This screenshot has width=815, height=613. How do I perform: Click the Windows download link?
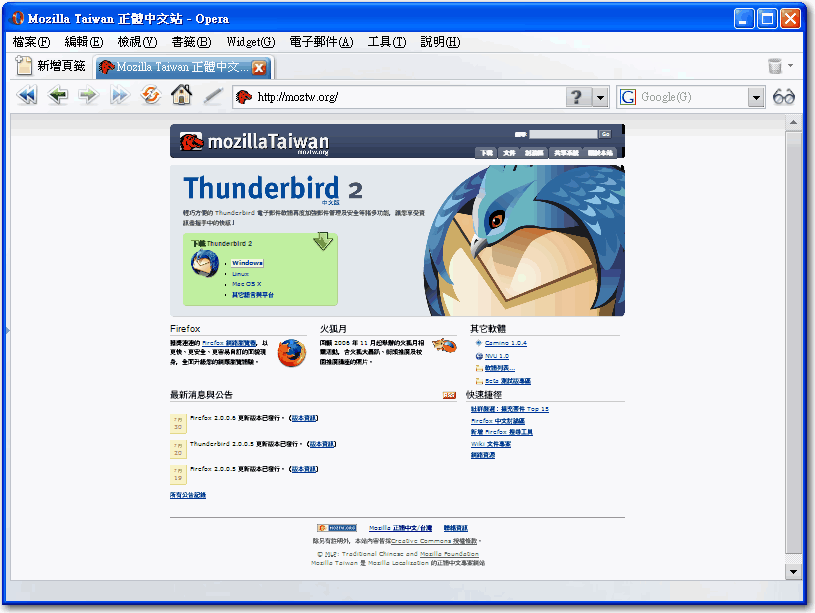[247, 263]
